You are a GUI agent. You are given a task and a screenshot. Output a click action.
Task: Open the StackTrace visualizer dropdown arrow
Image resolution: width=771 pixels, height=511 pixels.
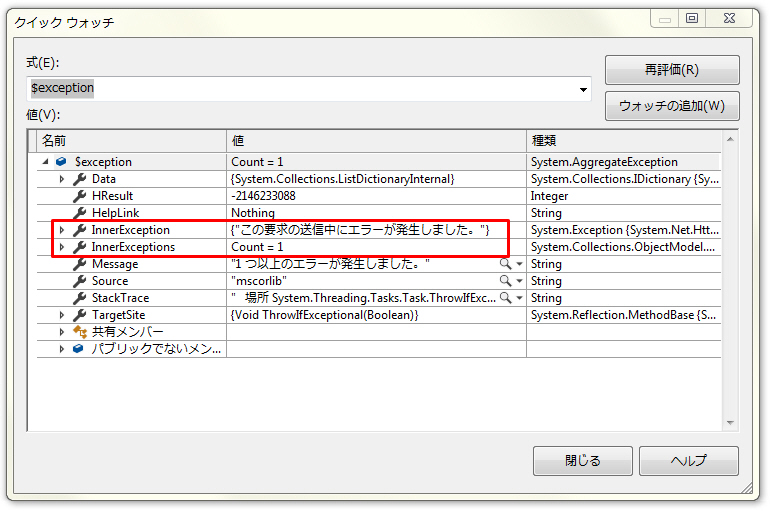point(520,298)
